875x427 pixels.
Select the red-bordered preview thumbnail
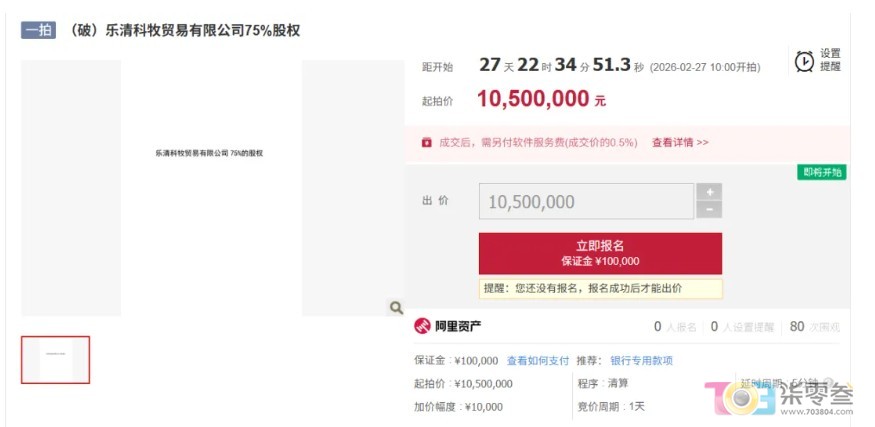point(56,359)
